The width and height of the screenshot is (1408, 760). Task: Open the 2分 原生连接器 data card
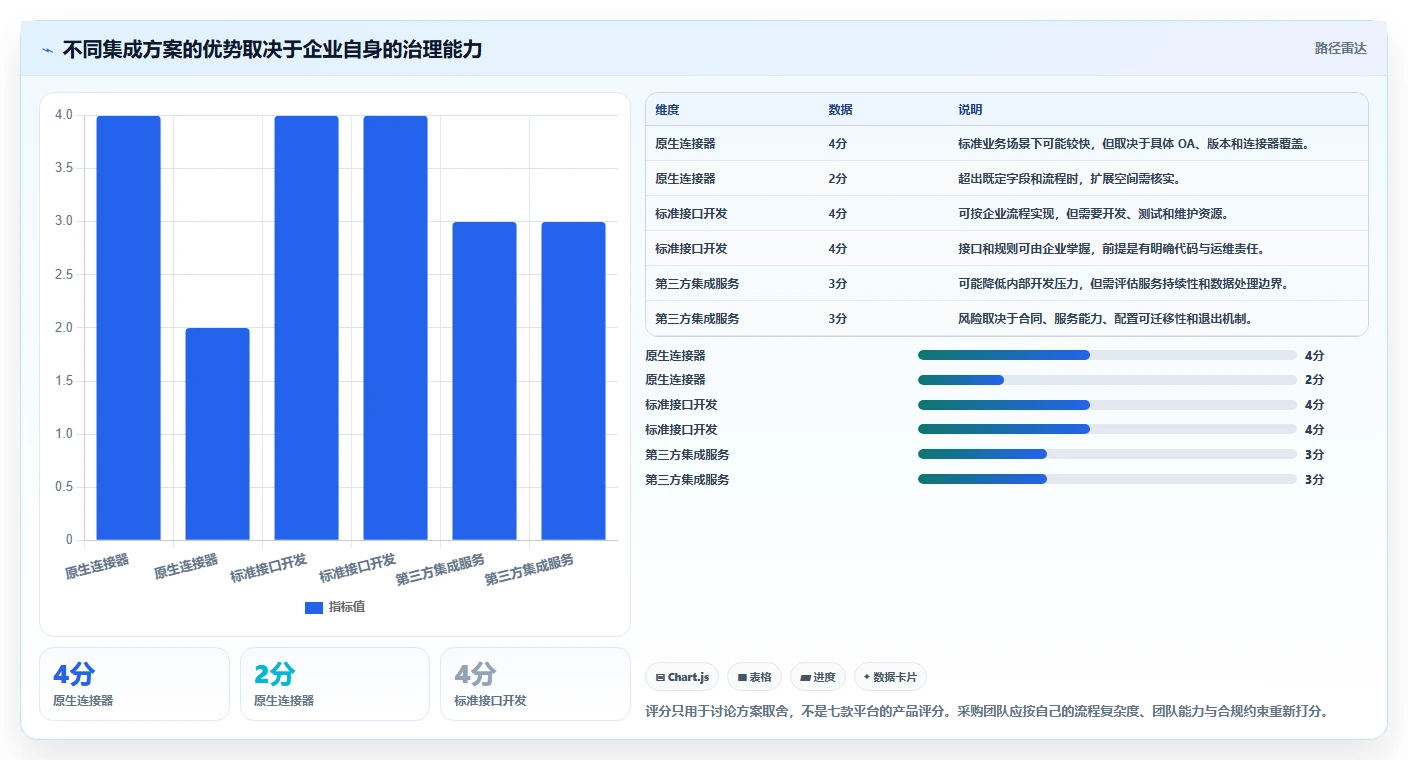point(335,684)
